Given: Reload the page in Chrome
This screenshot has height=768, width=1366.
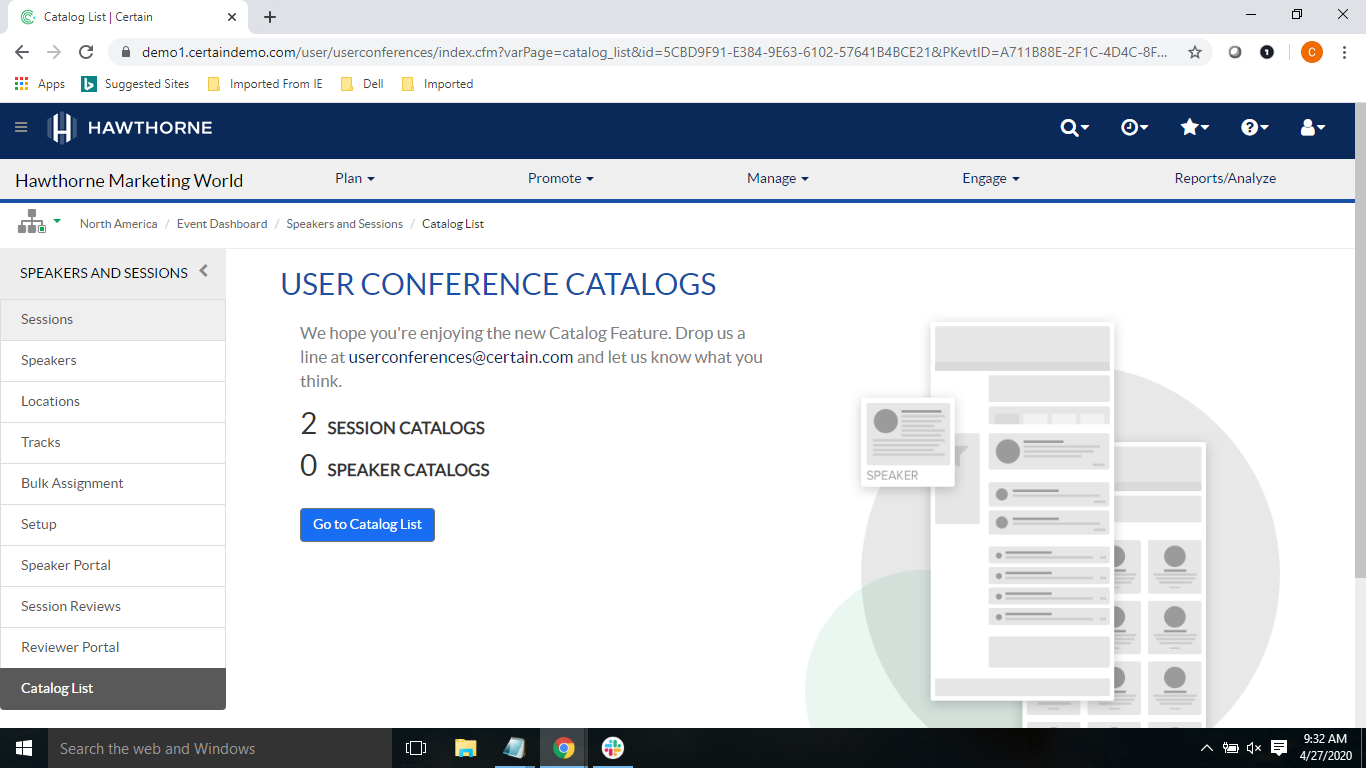Looking at the screenshot, I should coord(86,52).
